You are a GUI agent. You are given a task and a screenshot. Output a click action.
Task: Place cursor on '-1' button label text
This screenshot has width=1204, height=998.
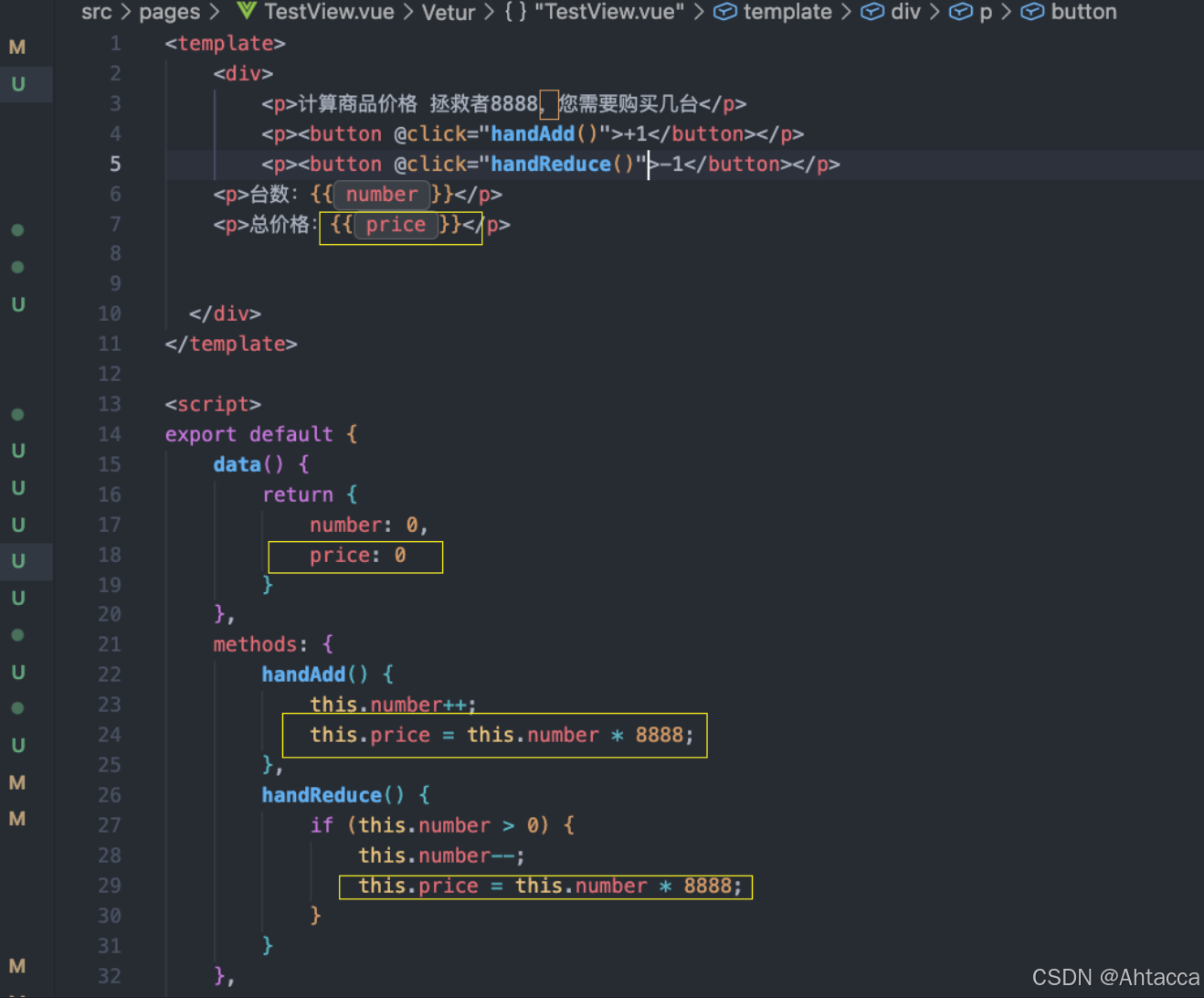(x=671, y=164)
